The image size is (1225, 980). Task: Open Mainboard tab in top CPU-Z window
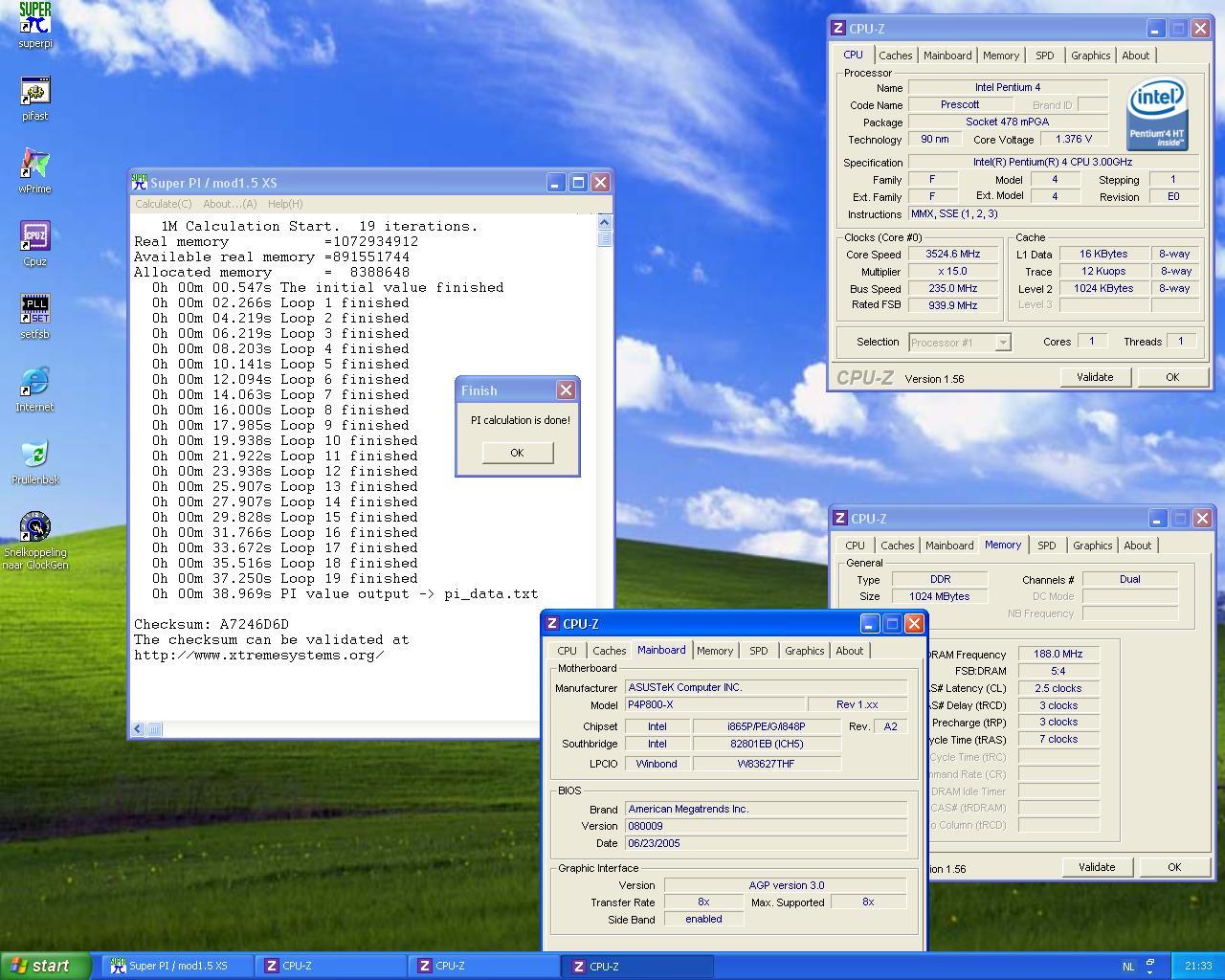(947, 56)
